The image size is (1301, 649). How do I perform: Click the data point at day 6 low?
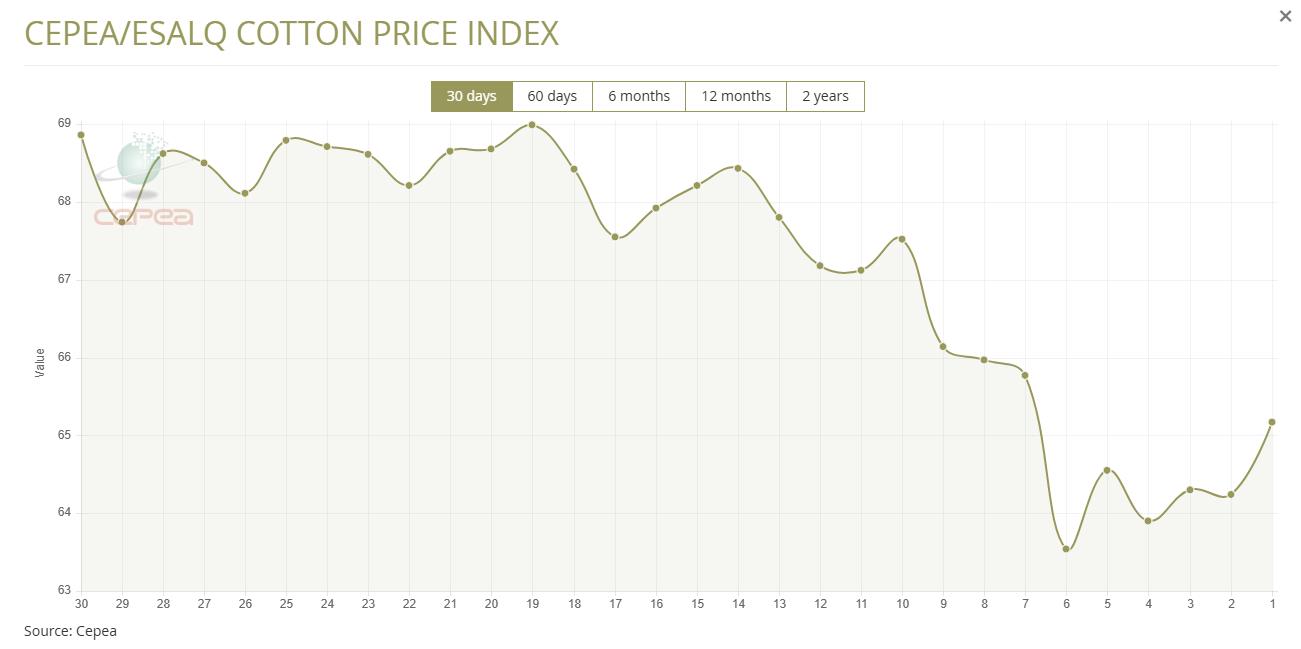(1066, 549)
